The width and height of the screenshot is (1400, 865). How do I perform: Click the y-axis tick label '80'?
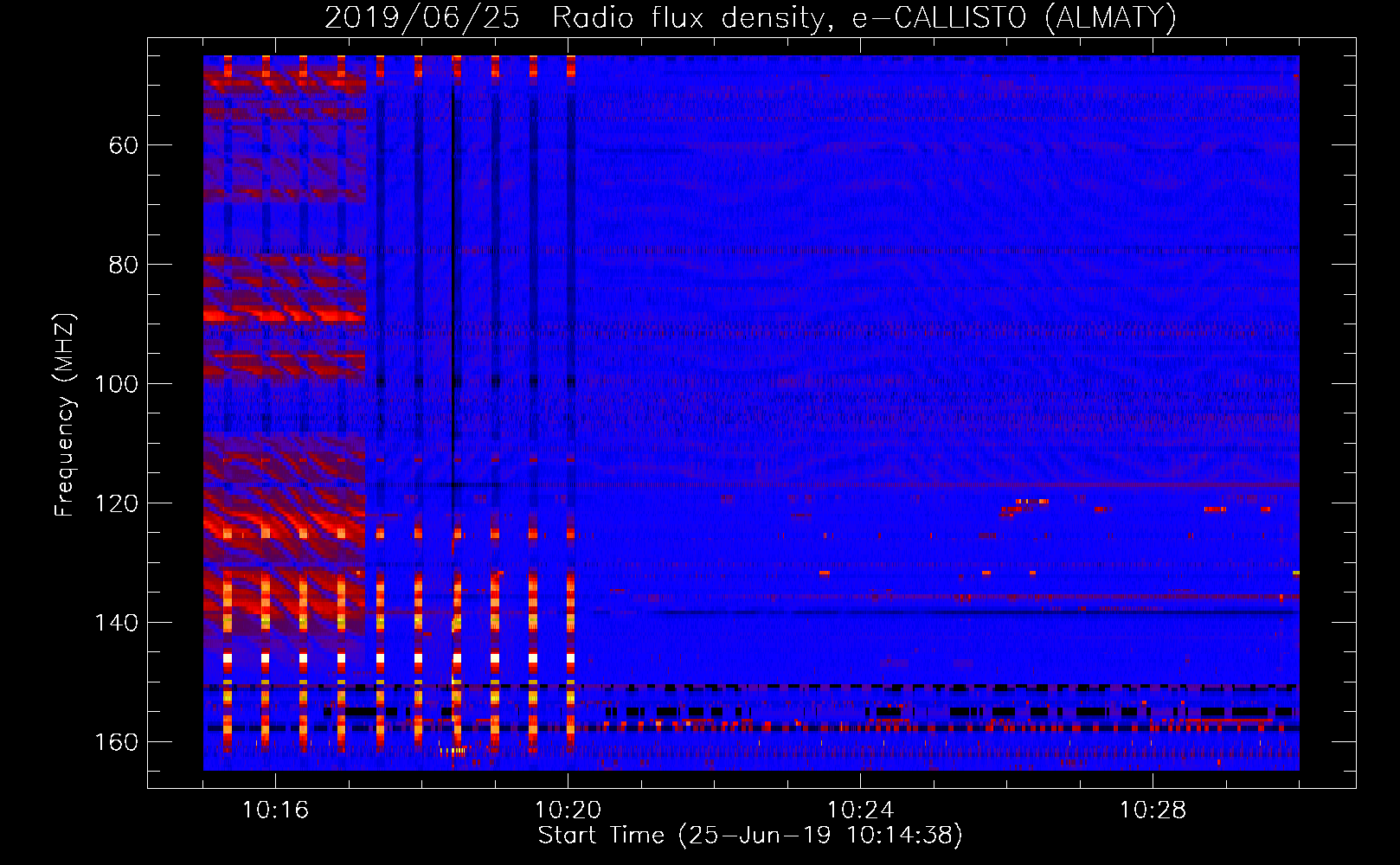click(124, 265)
